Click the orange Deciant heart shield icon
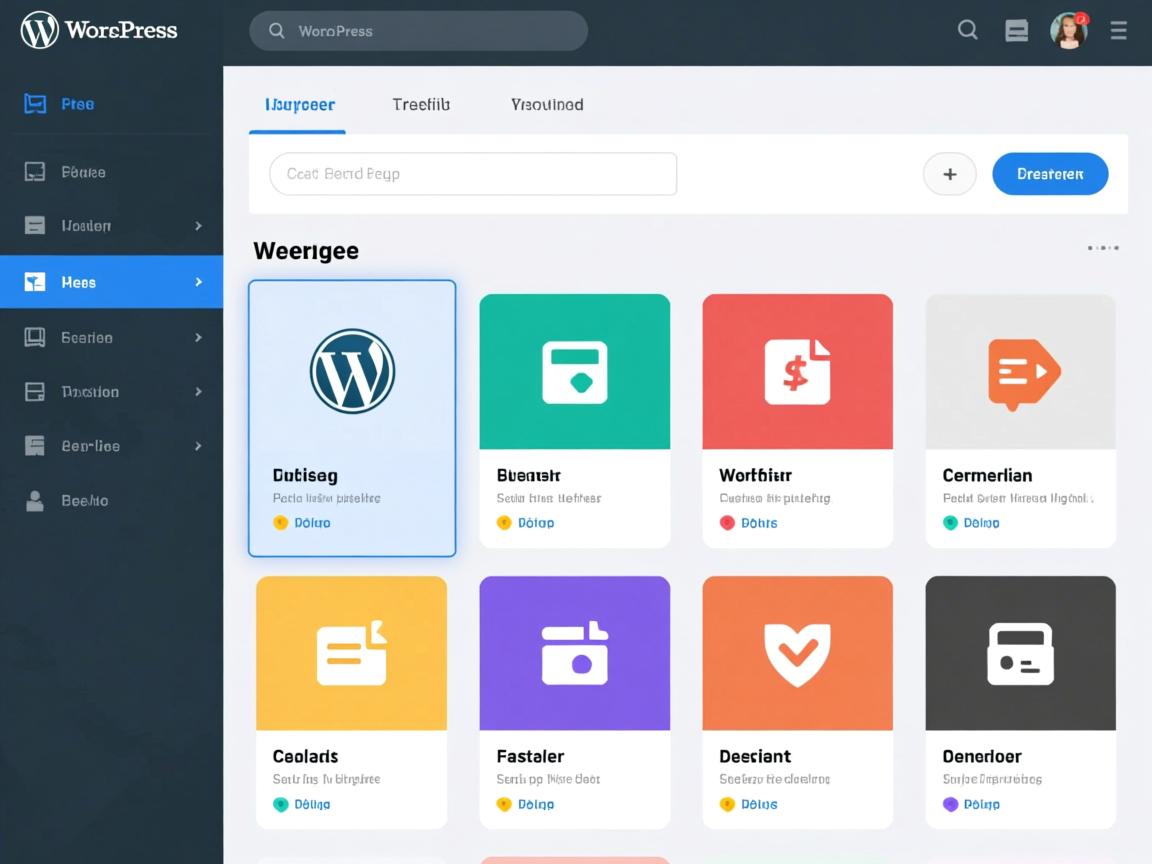 point(797,654)
